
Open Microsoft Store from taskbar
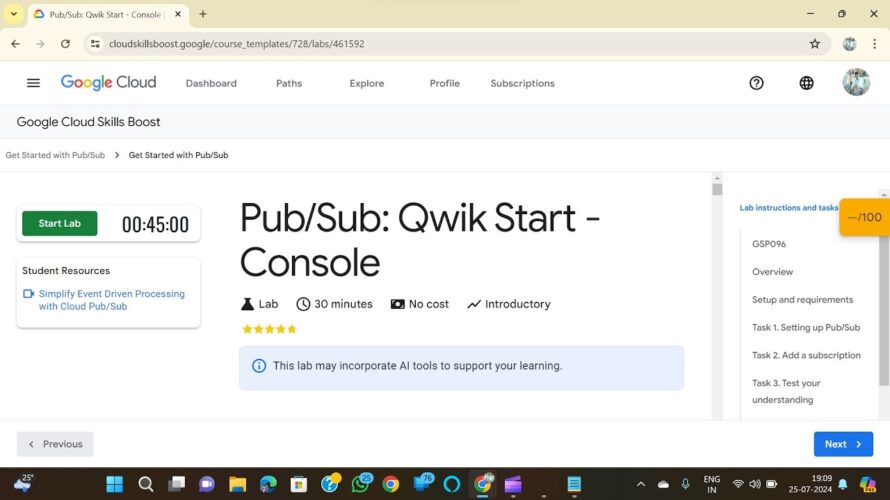pyautogui.click(x=299, y=484)
